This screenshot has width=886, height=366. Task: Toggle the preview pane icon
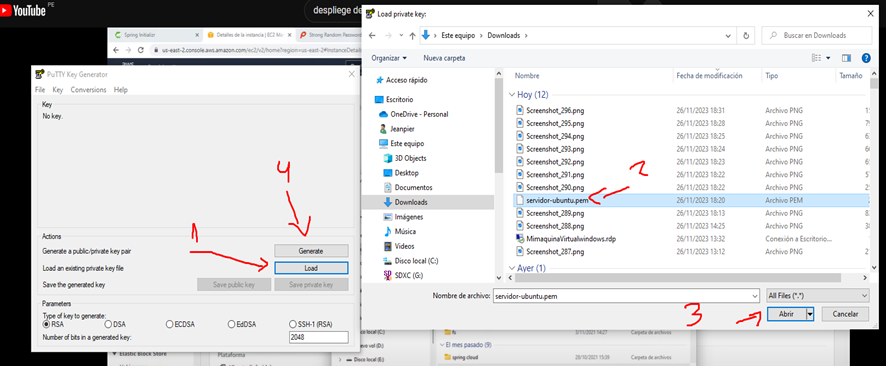click(846, 58)
